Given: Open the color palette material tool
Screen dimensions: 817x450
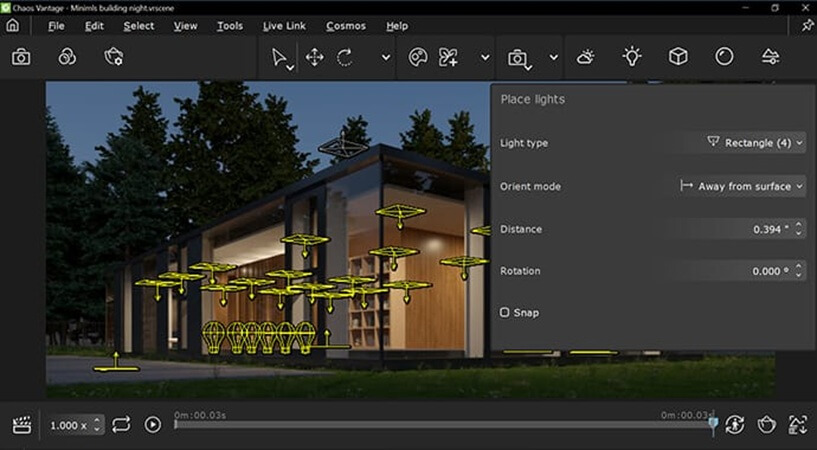Looking at the screenshot, I should (x=418, y=57).
